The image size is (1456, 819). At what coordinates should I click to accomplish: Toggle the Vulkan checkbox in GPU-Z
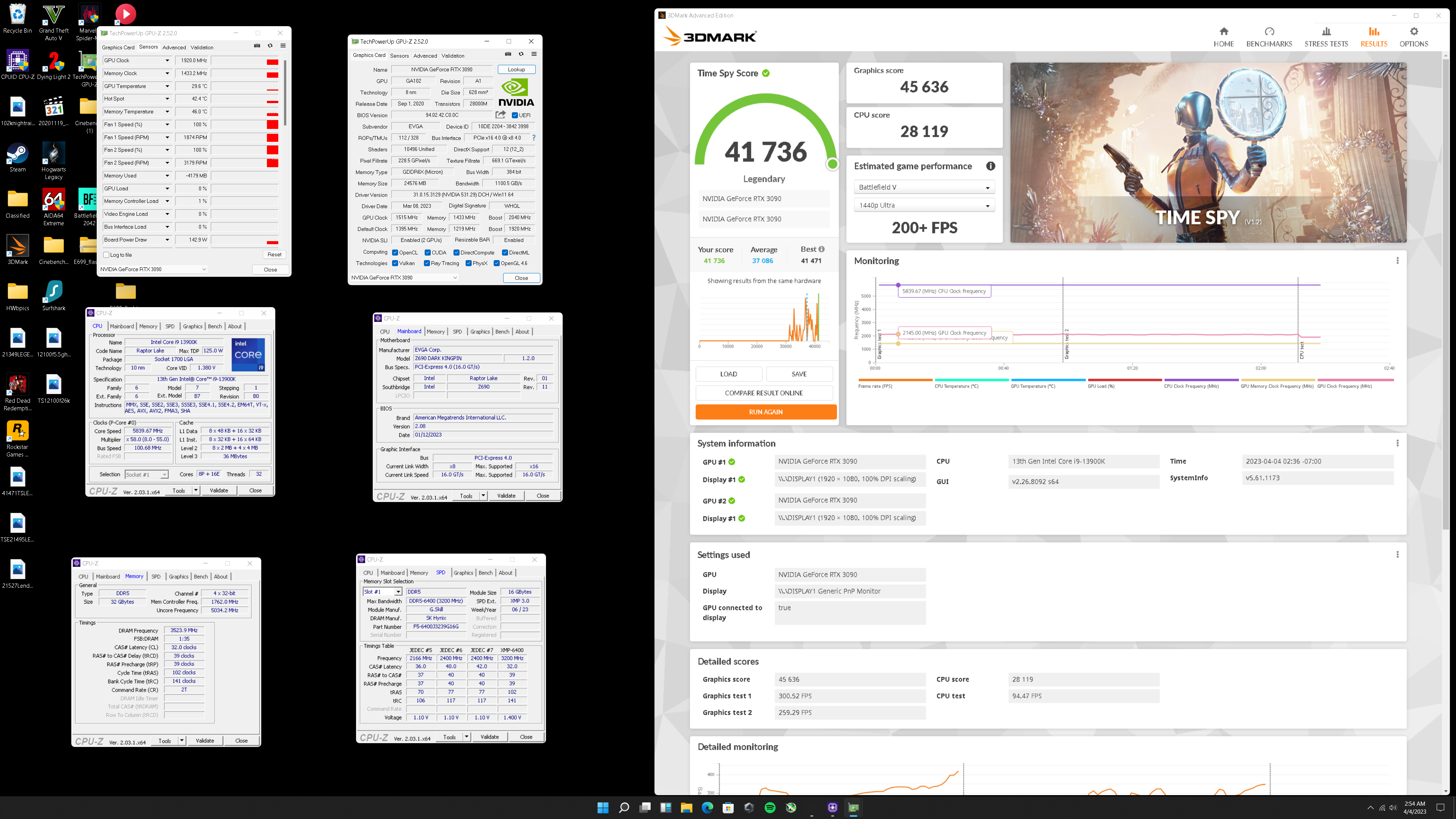[395, 264]
